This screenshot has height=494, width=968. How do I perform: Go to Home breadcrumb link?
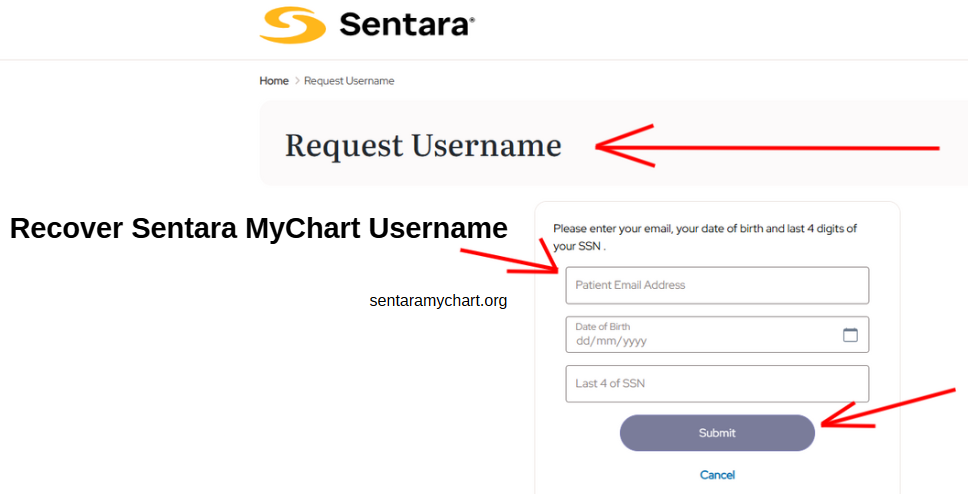tap(273, 81)
